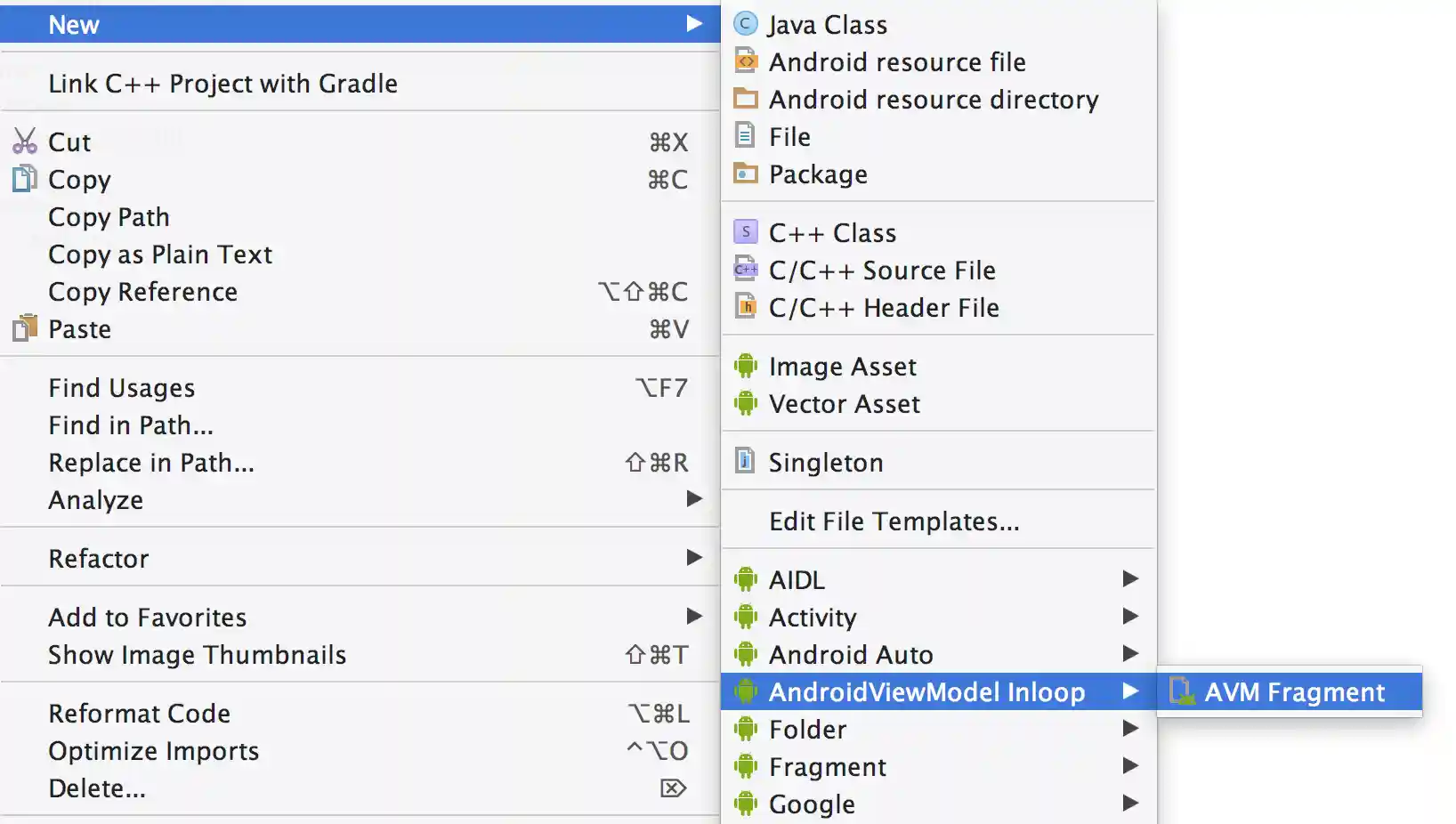The width and height of the screenshot is (1456, 824).
Task: Click the AVM Fragment icon
Action: click(x=1184, y=691)
